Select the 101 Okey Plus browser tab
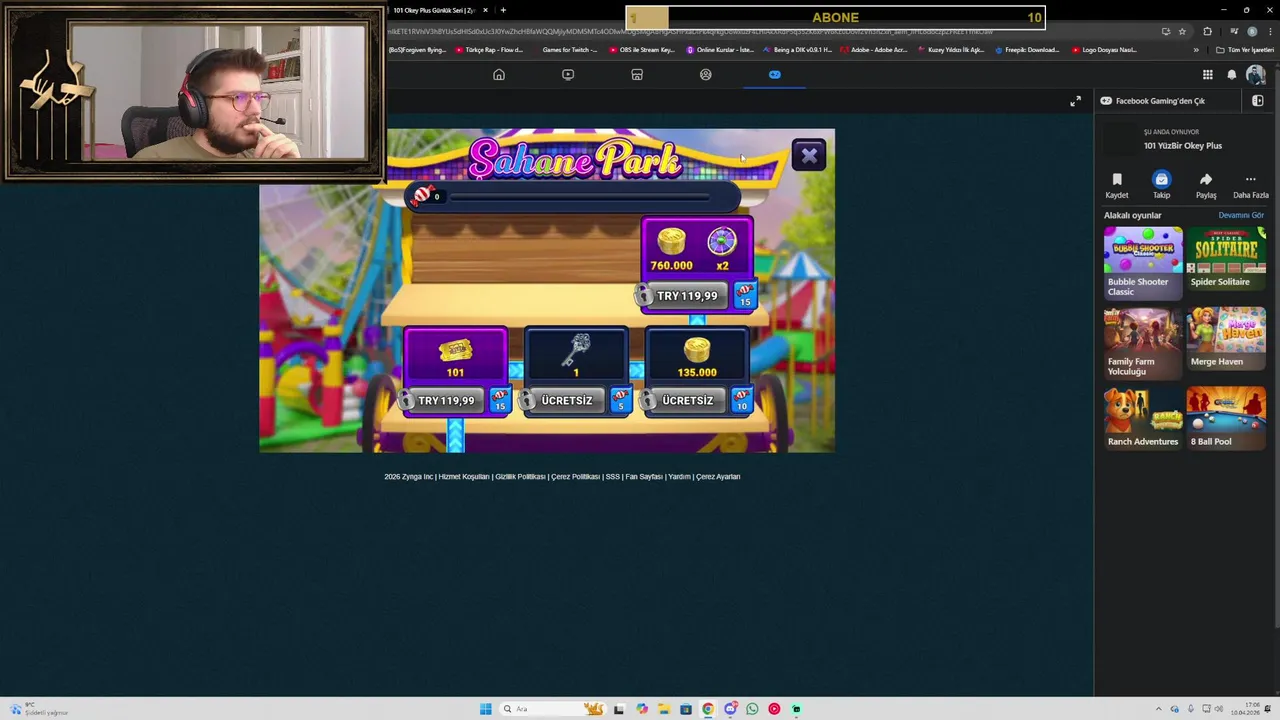The height and width of the screenshot is (720, 1280). click(434, 10)
